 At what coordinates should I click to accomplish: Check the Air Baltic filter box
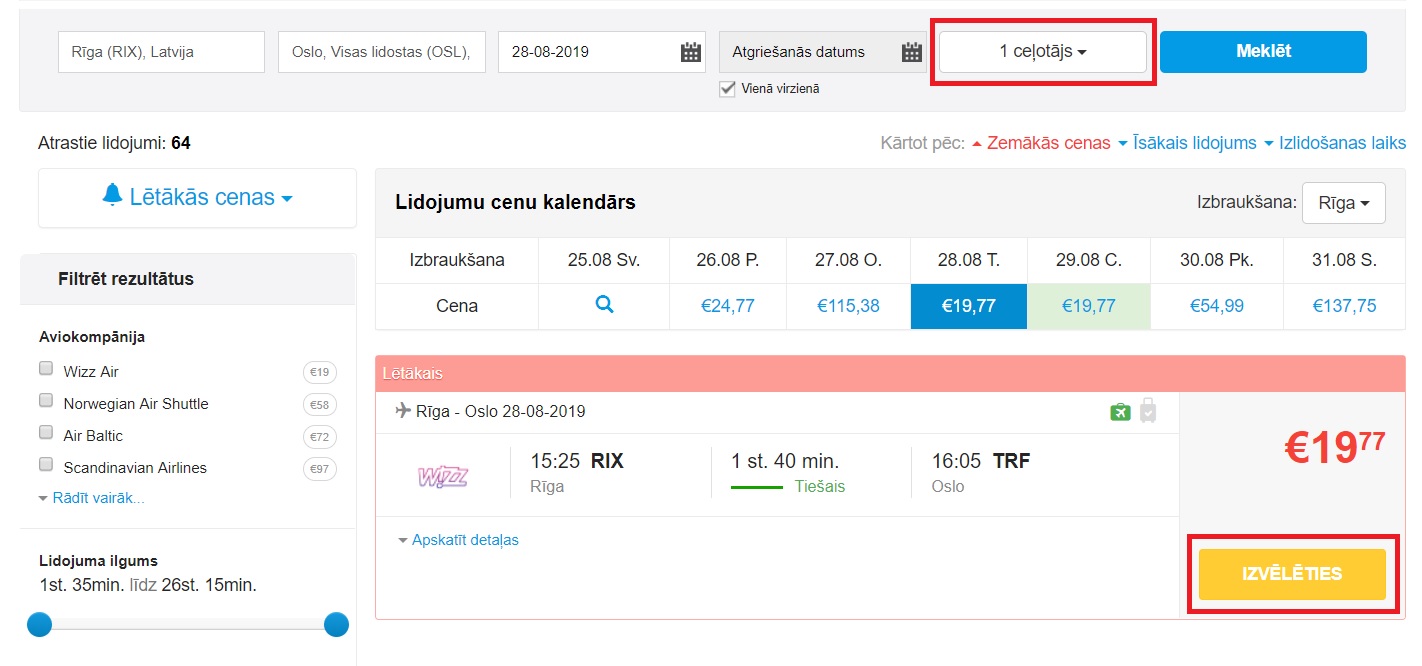pos(46,433)
